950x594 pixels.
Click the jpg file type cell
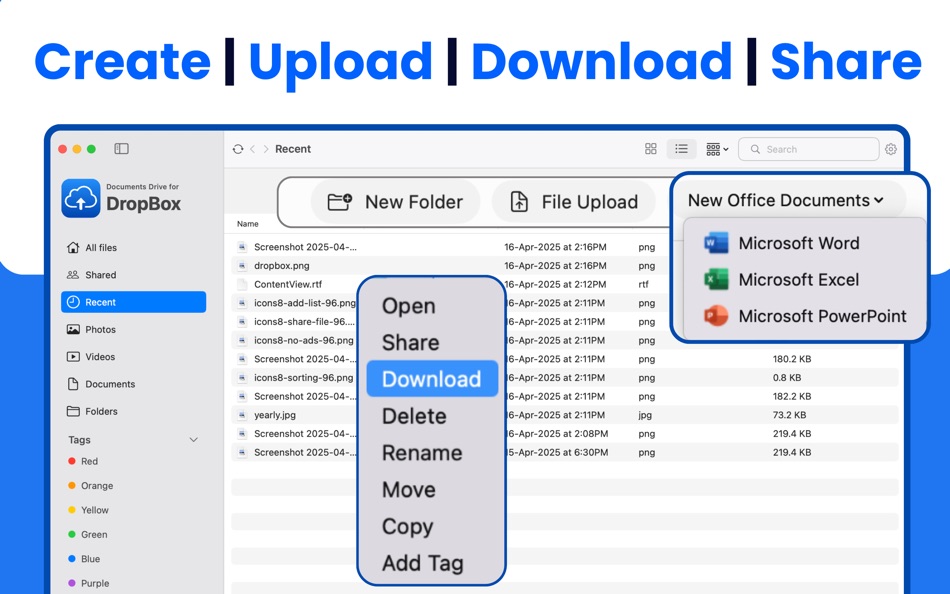[x=645, y=415]
